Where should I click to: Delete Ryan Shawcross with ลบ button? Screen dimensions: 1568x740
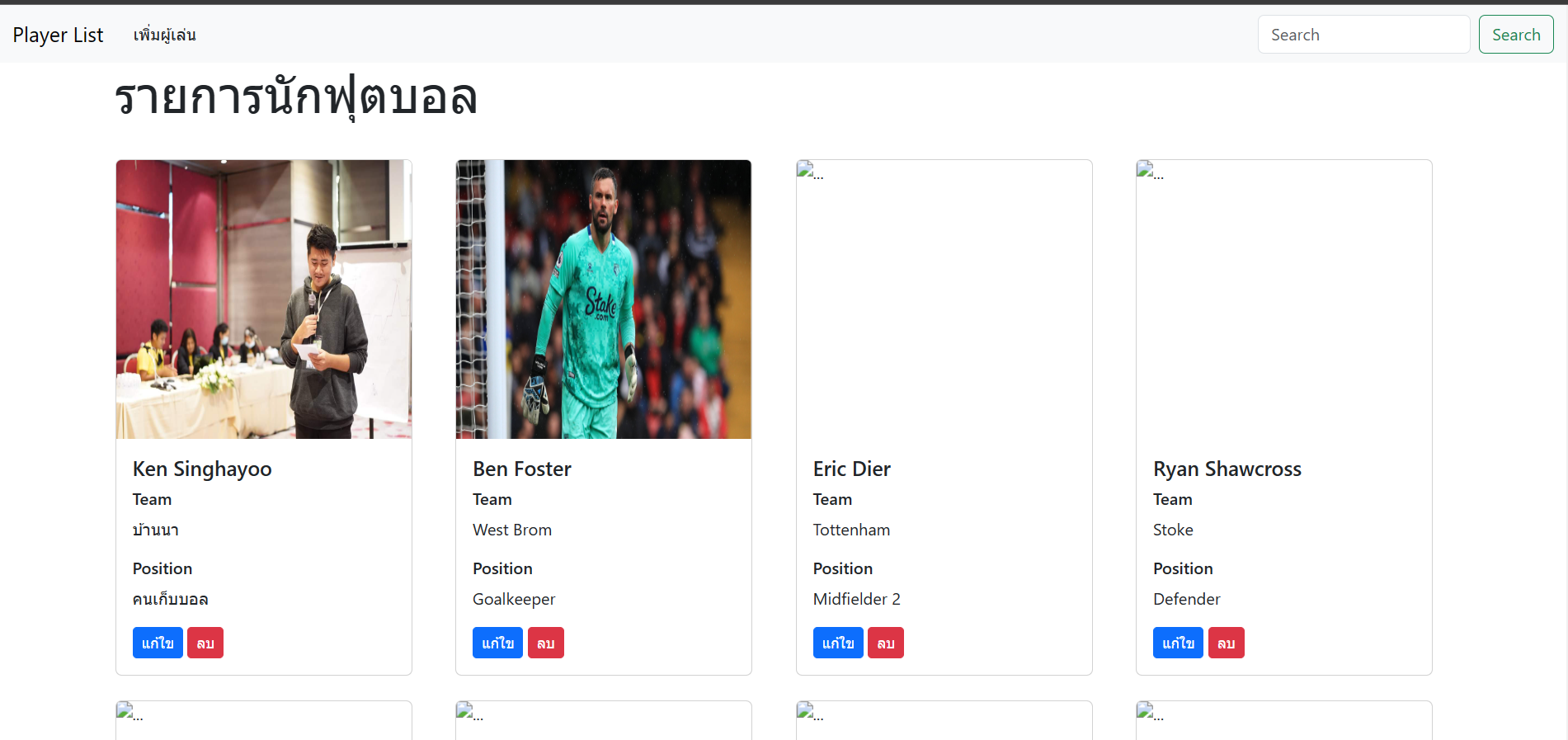(1227, 643)
